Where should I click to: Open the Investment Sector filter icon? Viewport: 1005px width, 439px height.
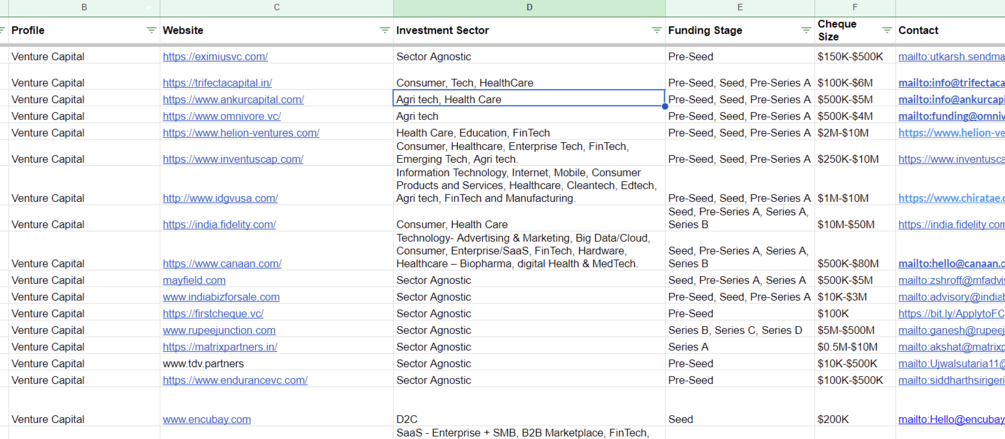tap(657, 31)
